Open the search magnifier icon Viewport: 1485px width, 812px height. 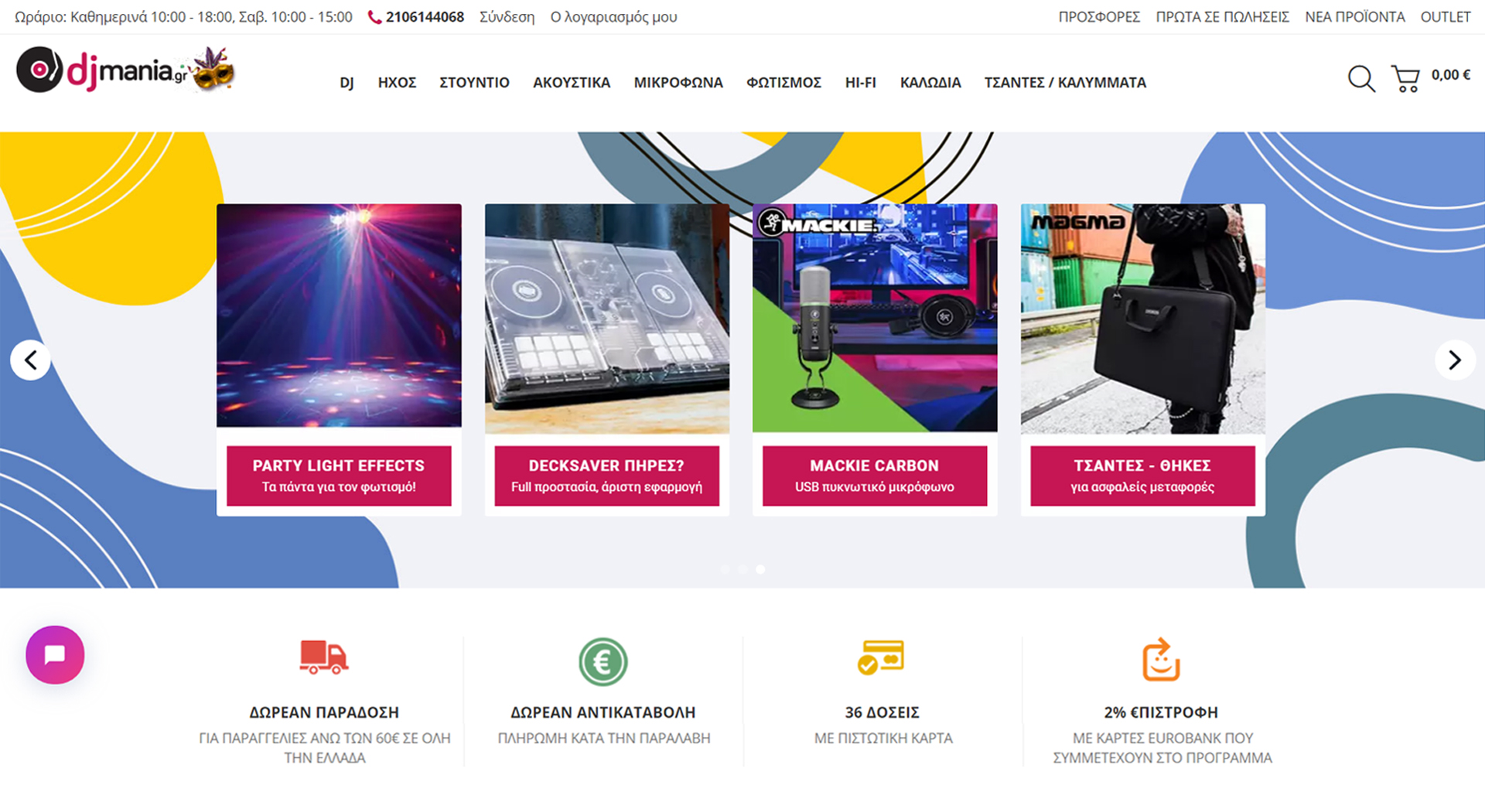pos(1361,78)
